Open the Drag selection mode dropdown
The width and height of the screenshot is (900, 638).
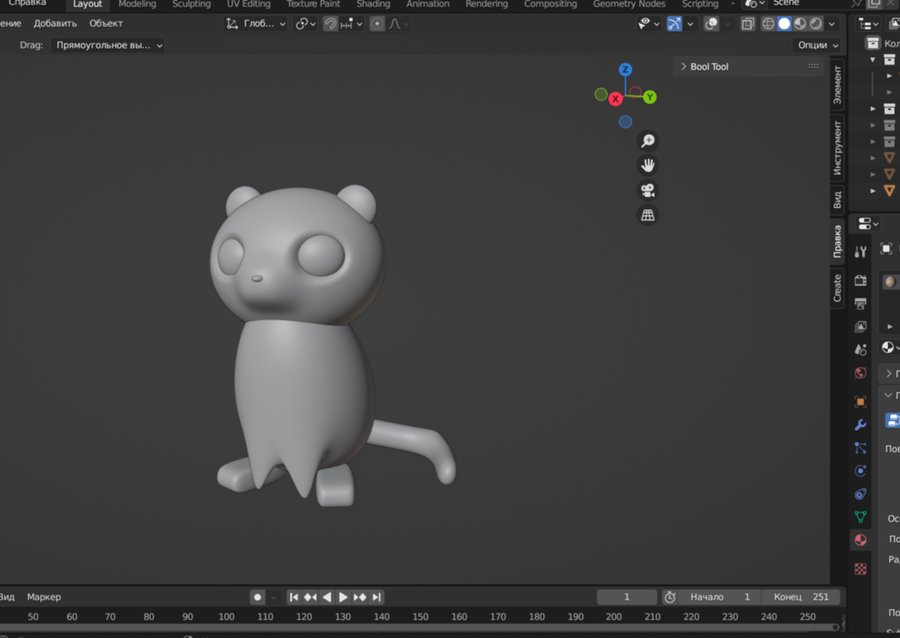(108, 45)
